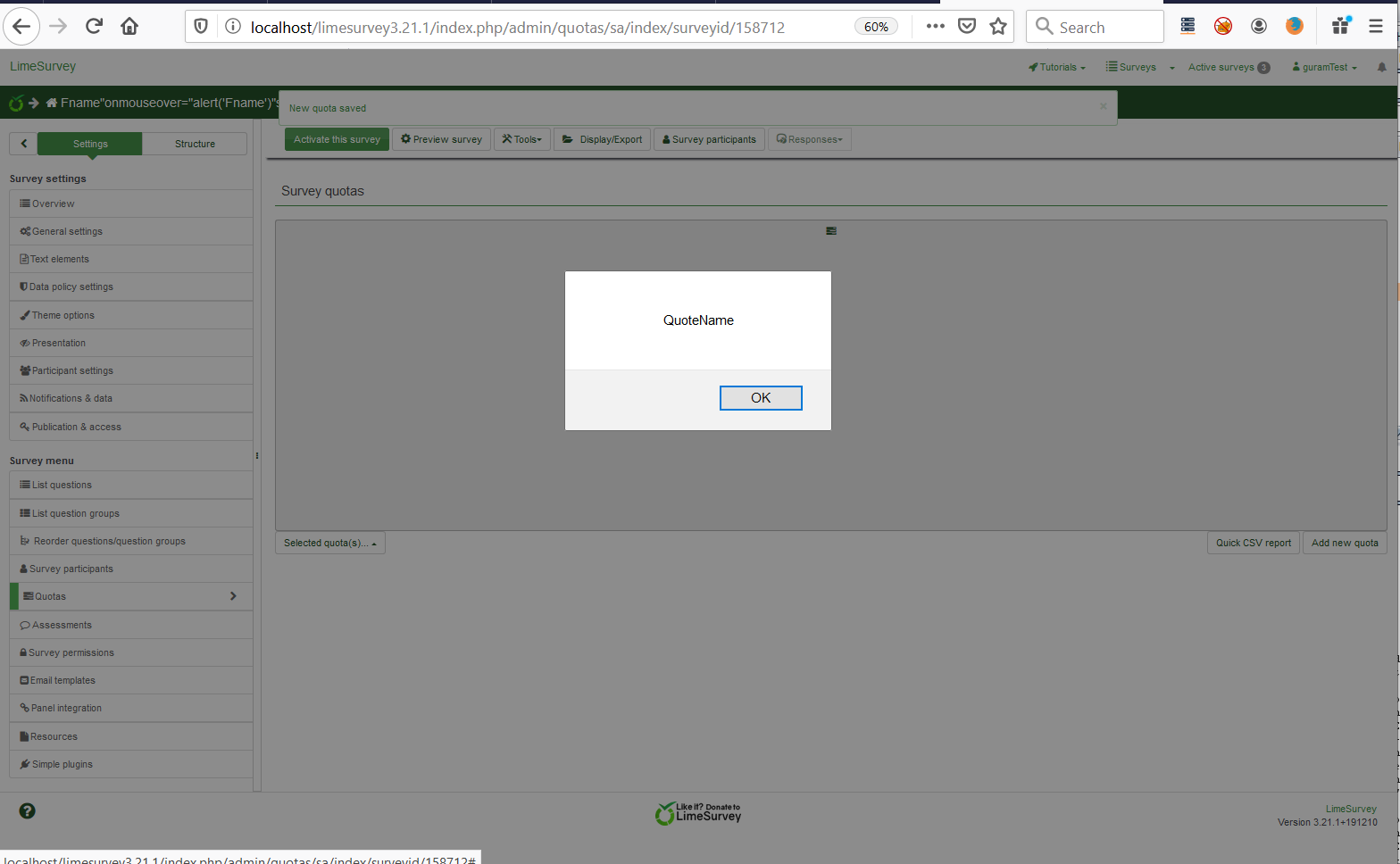The image size is (1400, 864).
Task: Open Assessments menu item
Action: 131,625
